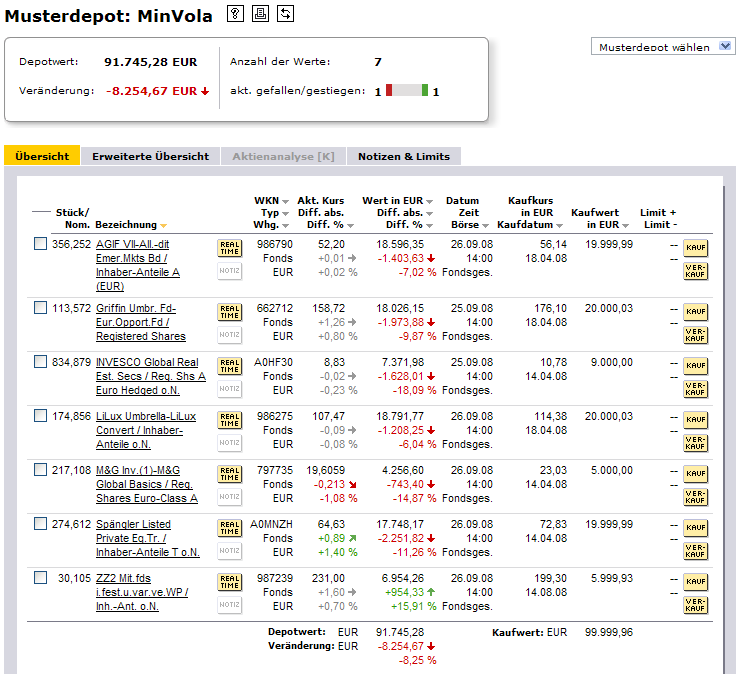Click the NOTIZ icon for Griffin Umbr. fund

230,334
